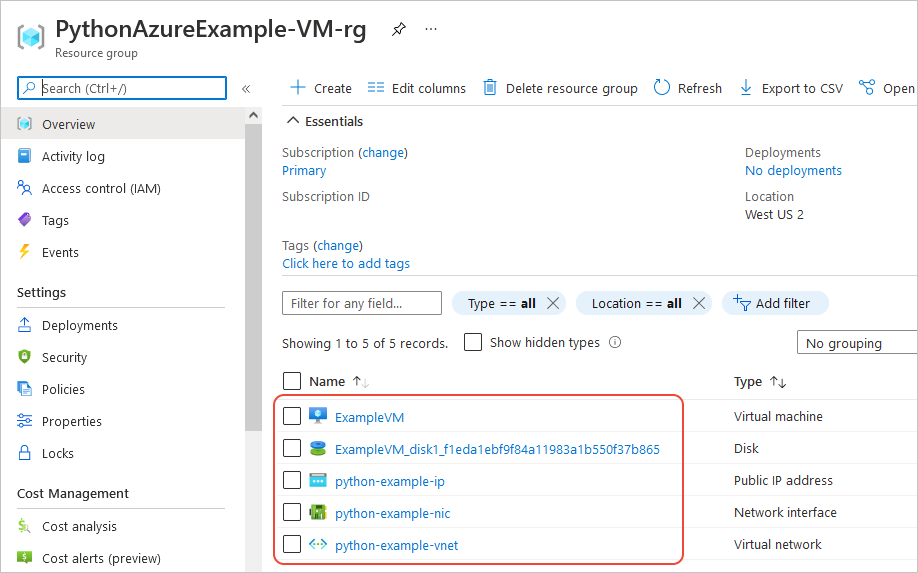Collapse the Essentials section

pyautogui.click(x=325, y=121)
